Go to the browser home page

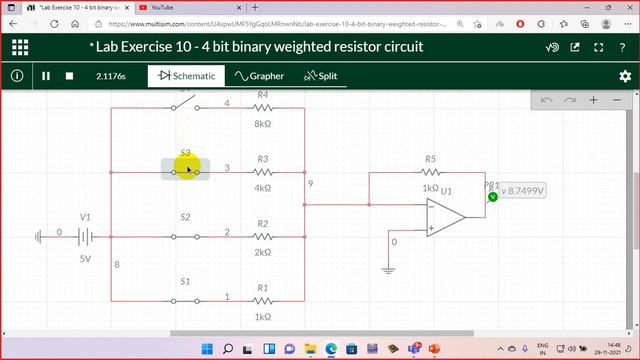(x=75, y=24)
